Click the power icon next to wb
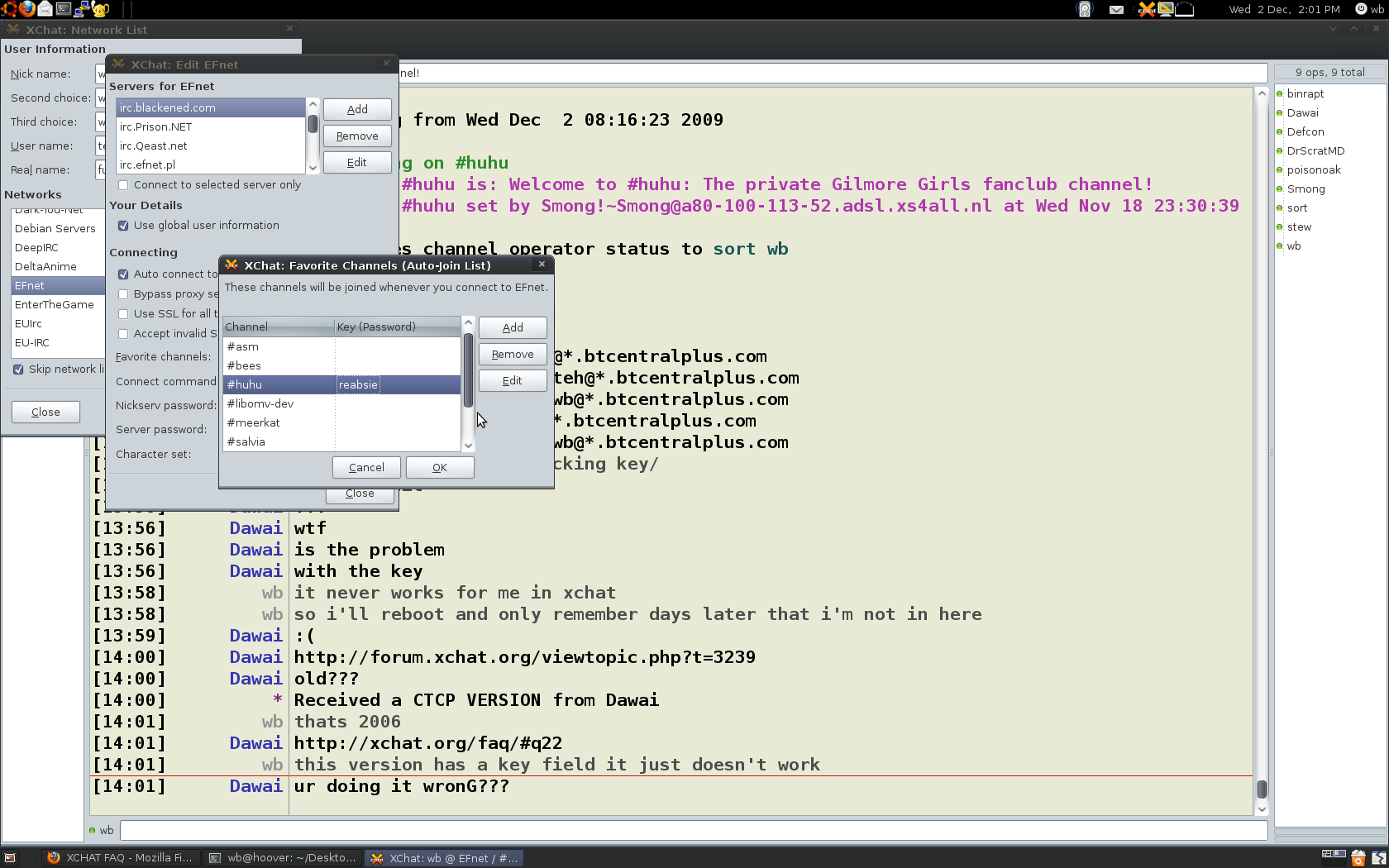 pyautogui.click(x=1361, y=9)
